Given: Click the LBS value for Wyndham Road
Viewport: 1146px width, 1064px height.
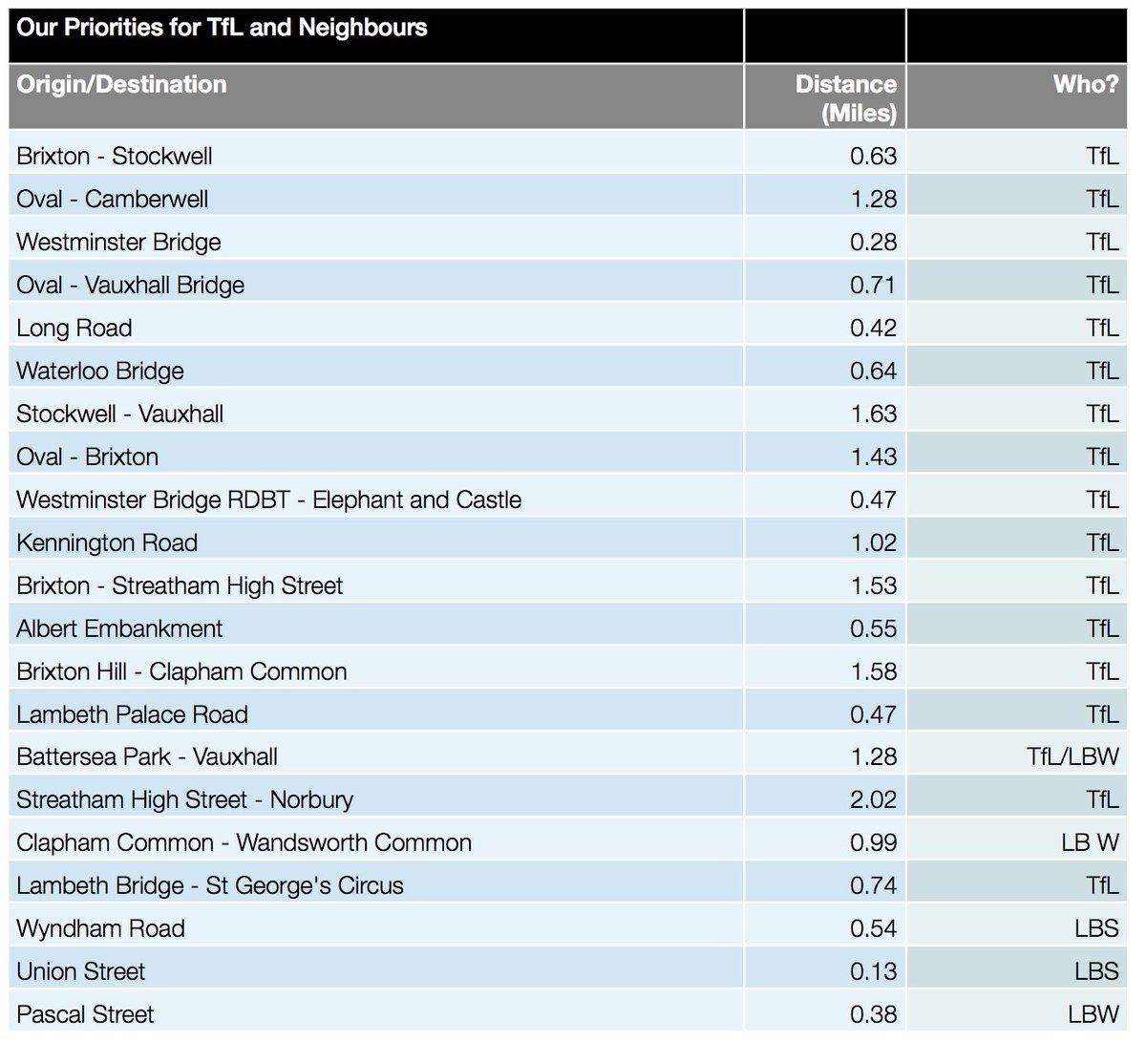Looking at the screenshot, I should point(1096,928).
